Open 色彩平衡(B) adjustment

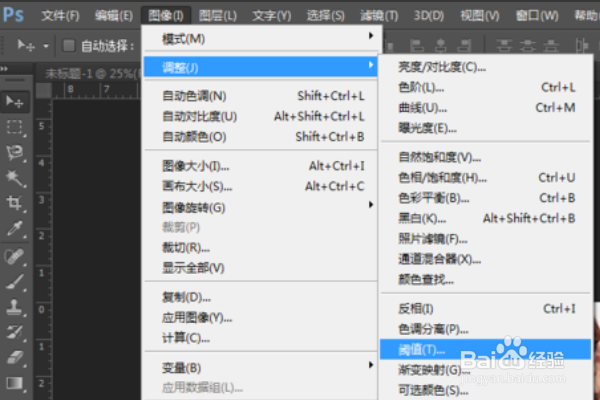[x=486, y=198]
